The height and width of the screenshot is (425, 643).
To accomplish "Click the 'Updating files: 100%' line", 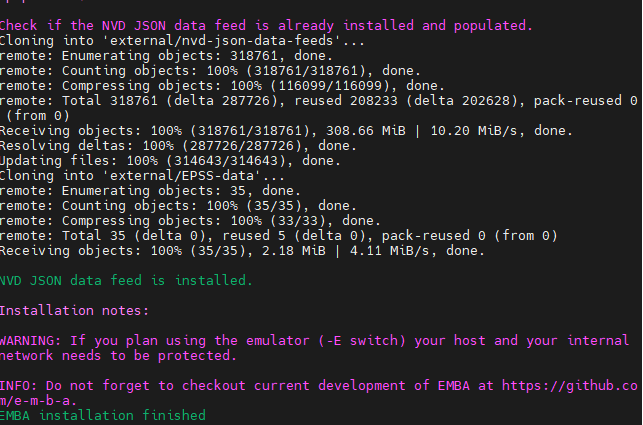I will pyautogui.click(x=170, y=161).
